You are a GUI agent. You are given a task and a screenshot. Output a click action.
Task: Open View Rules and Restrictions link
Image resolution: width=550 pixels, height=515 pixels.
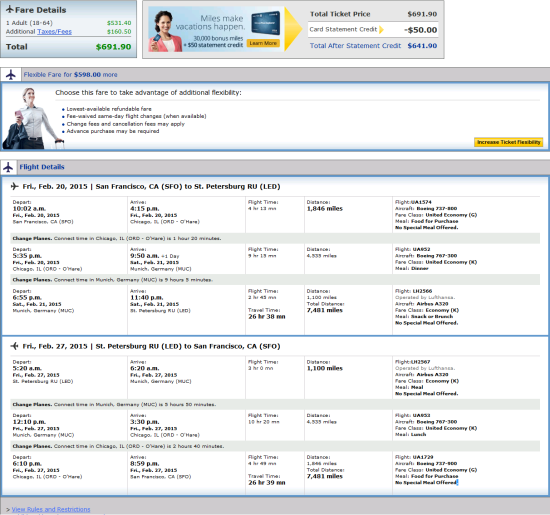click(51, 509)
